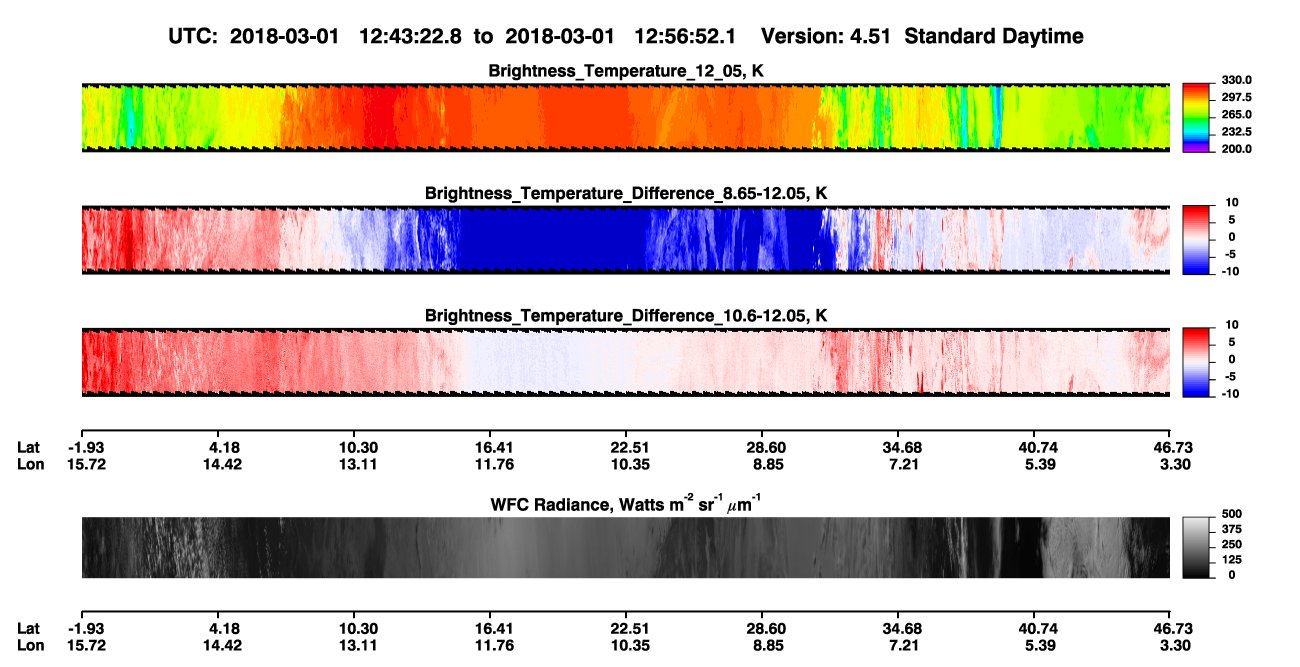Screen dimensions: 1300x667
Task: Click the start time 12:43:22.8 in the header
Action: click(x=409, y=36)
